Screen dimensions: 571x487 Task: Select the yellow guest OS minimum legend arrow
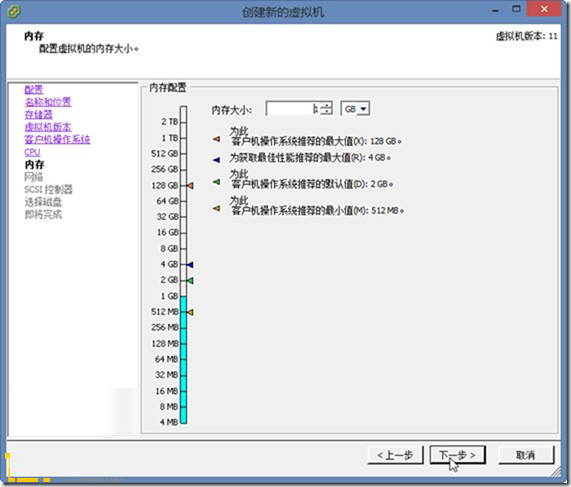click(216, 208)
